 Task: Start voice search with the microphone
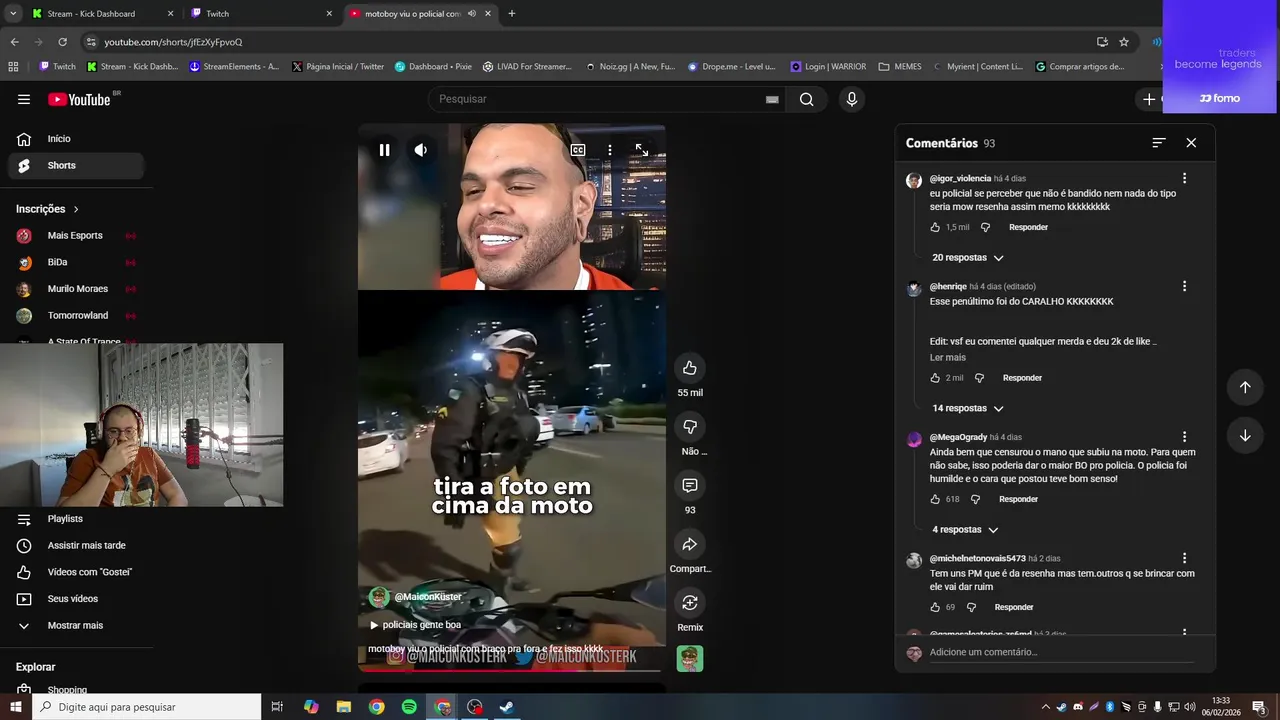(852, 99)
